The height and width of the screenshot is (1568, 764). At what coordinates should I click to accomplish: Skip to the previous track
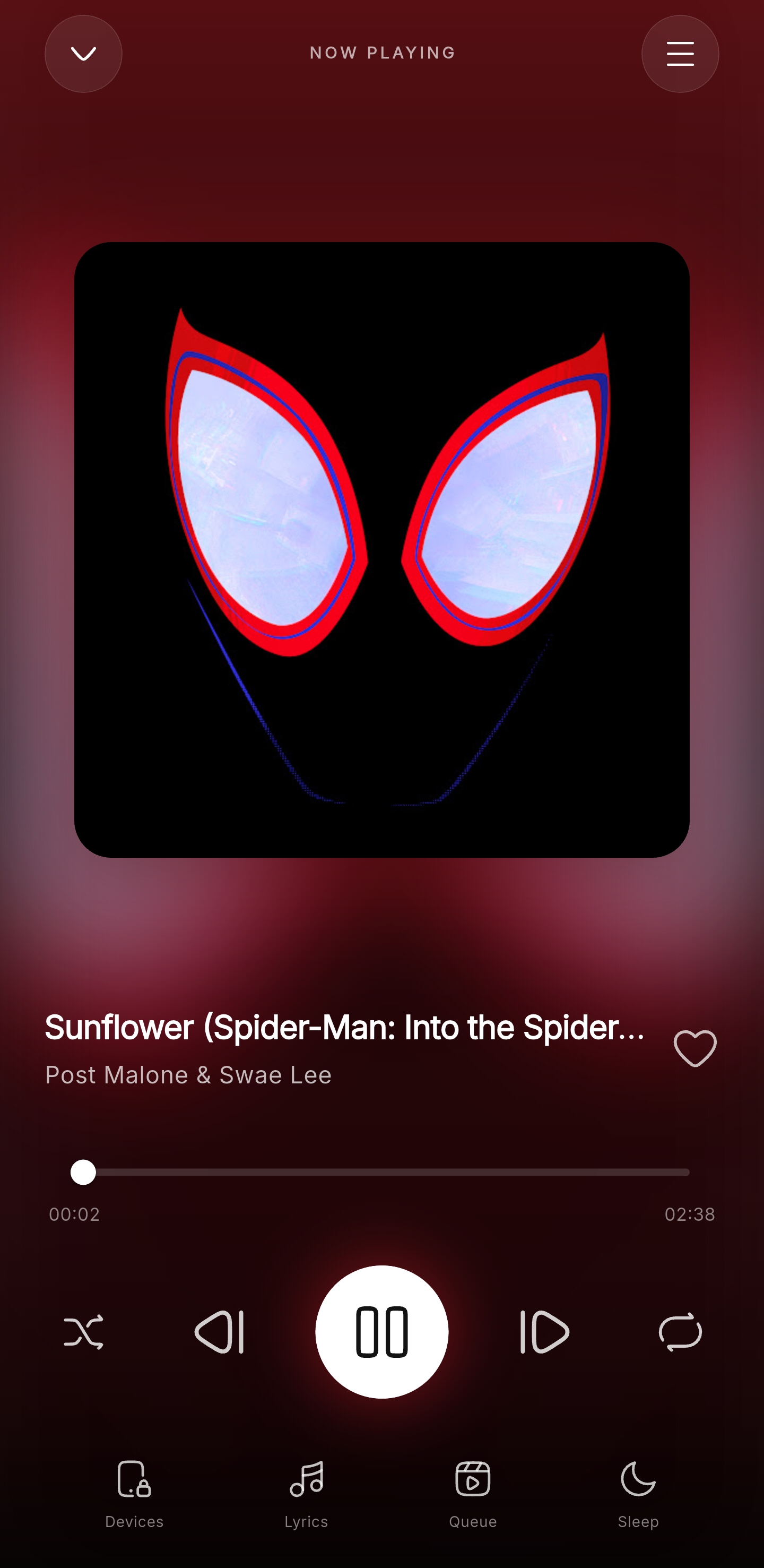pos(220,1332)
